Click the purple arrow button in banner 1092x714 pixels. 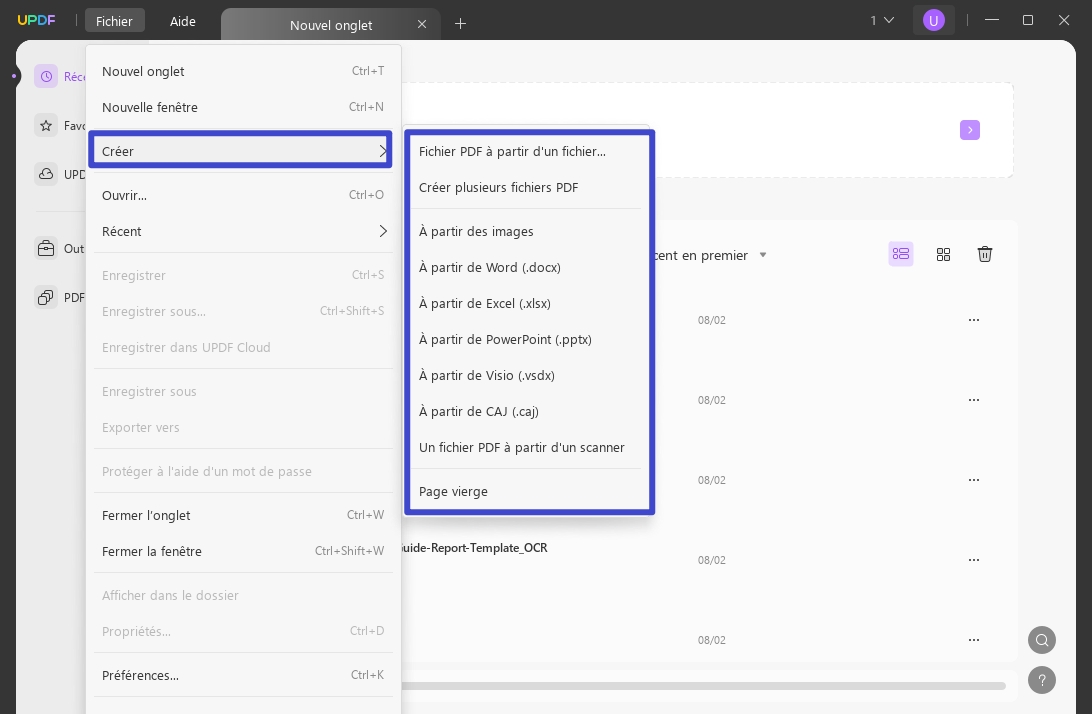pyautogui.click(x=969, y=130)
